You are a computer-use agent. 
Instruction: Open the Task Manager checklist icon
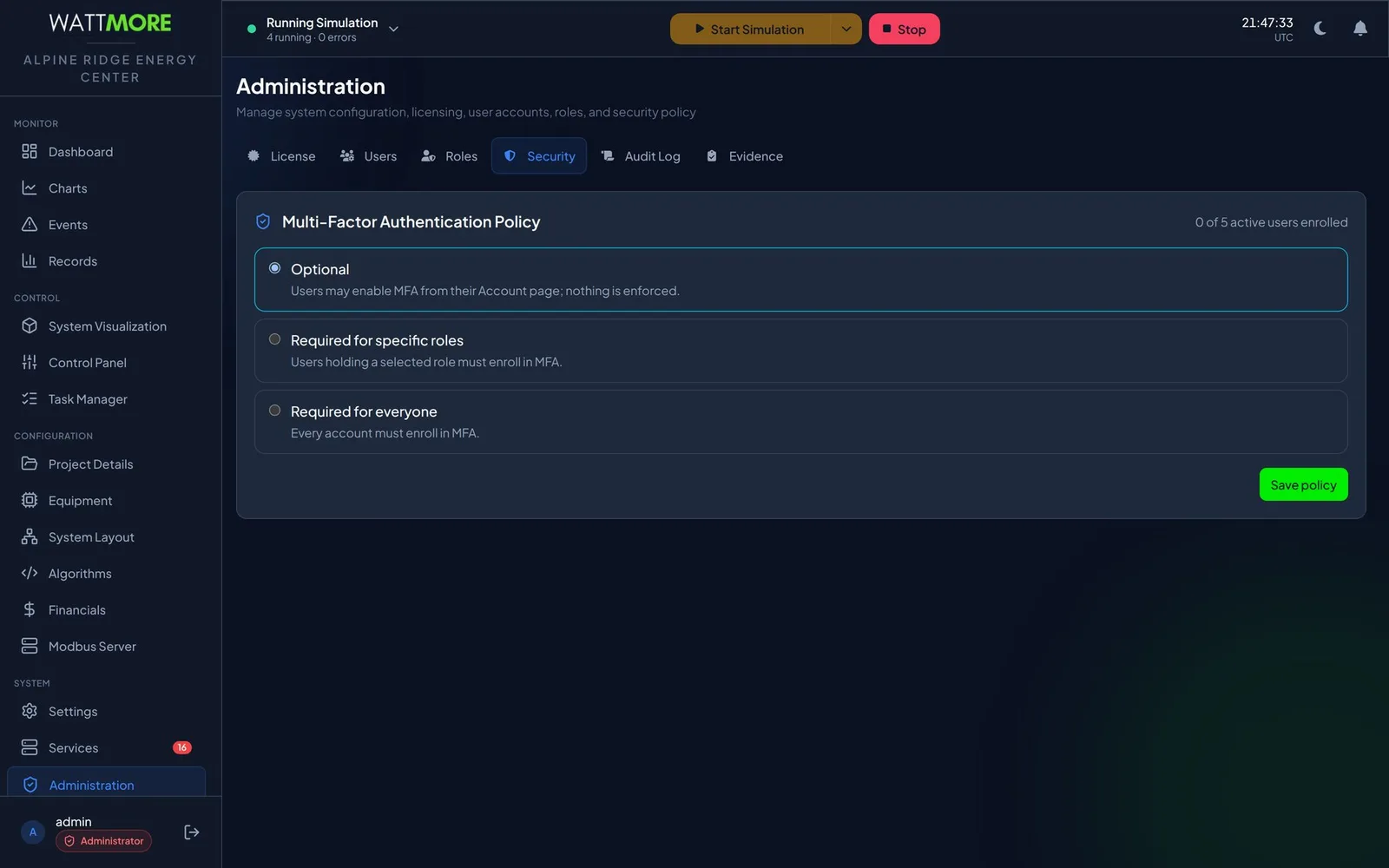pos(30,399)
